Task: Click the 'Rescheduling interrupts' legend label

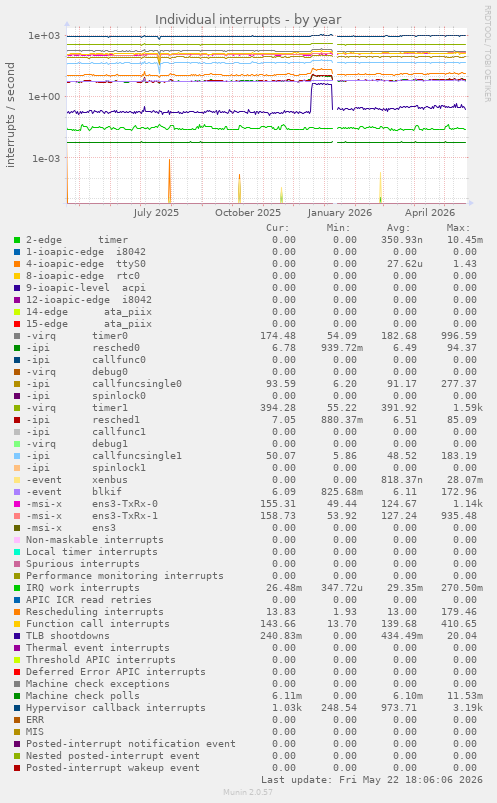Action: pyautogui.click(x=95, y=611)
